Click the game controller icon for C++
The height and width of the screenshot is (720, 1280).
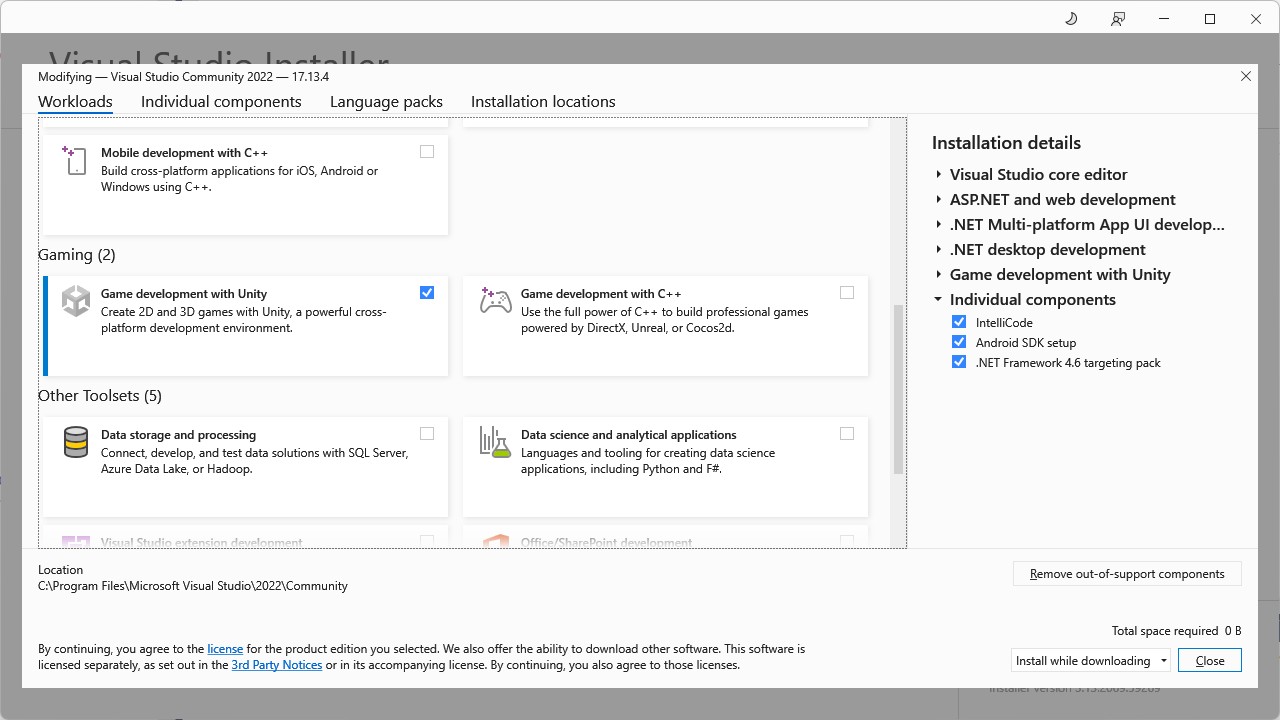click(x=496, y=301)
